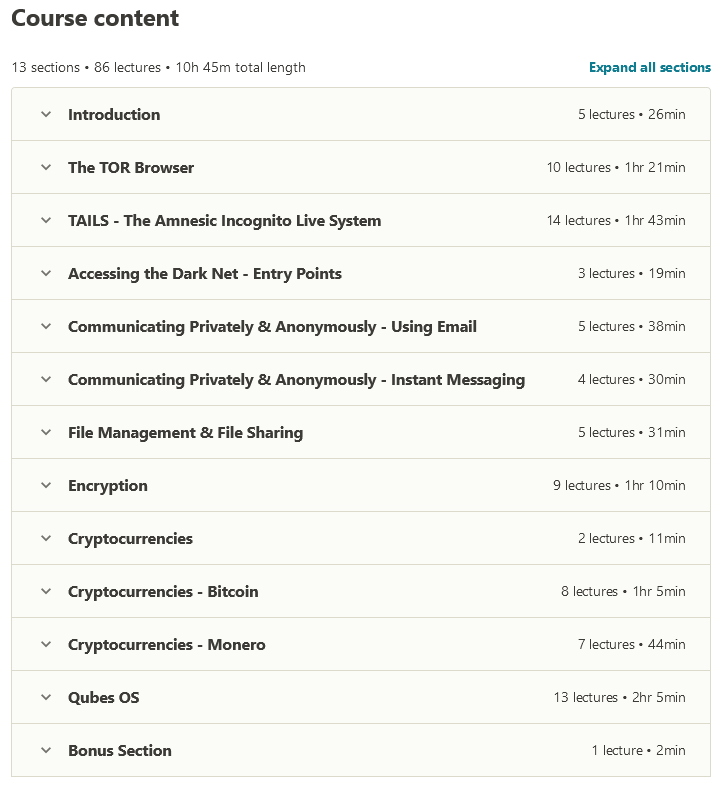Open TAILS - The Amnesic Incognito Live System
Image resolution: width=717 pixels, height=789 pixels.
(x=224, y=221)
